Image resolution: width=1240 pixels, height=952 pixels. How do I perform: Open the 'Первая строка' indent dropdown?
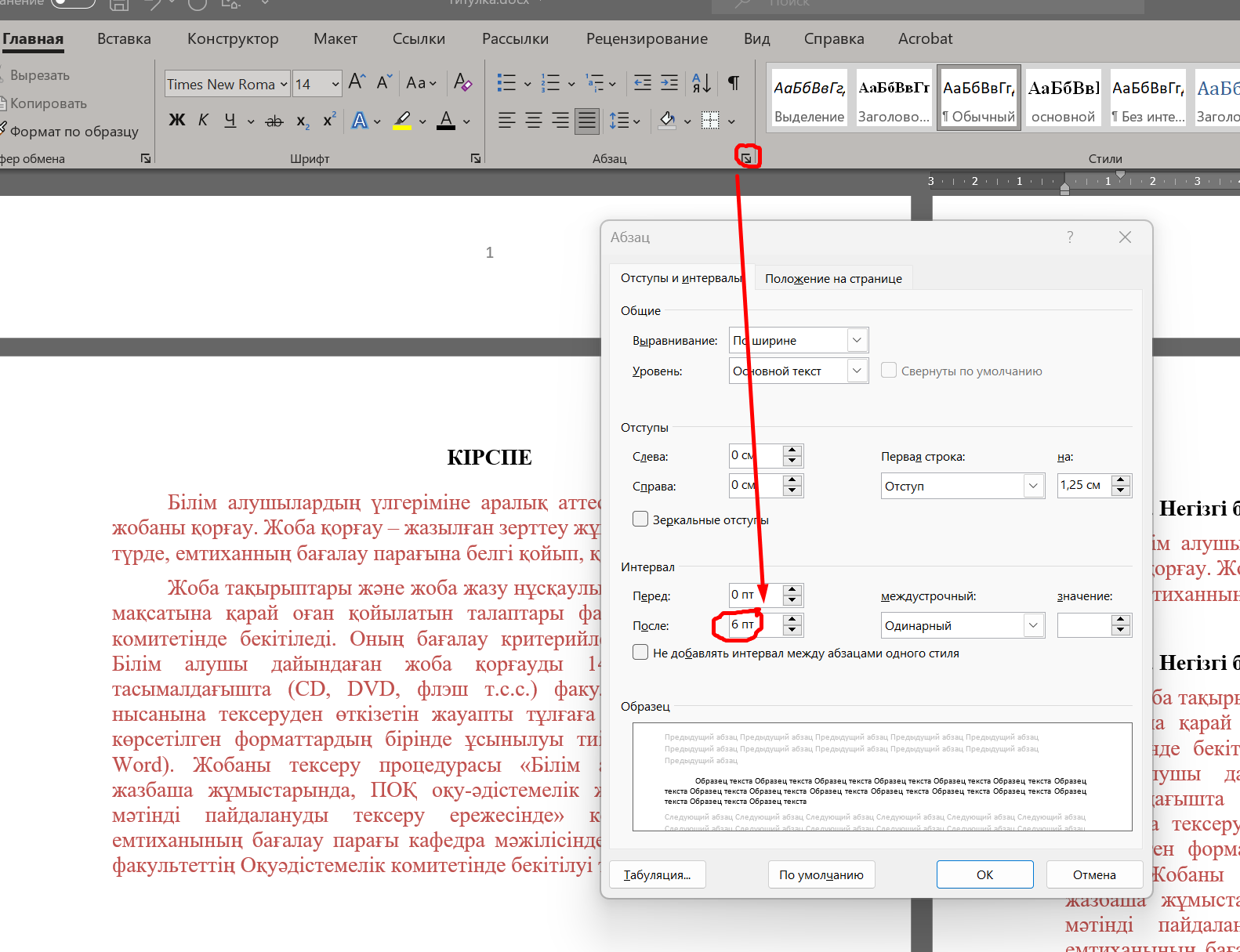(1033, 486)
